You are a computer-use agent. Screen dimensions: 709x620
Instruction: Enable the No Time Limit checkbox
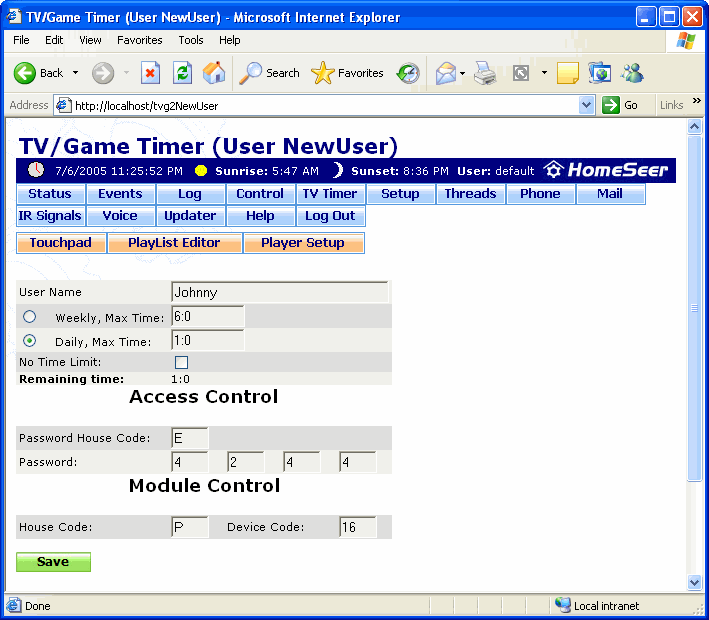click(181, 362)
